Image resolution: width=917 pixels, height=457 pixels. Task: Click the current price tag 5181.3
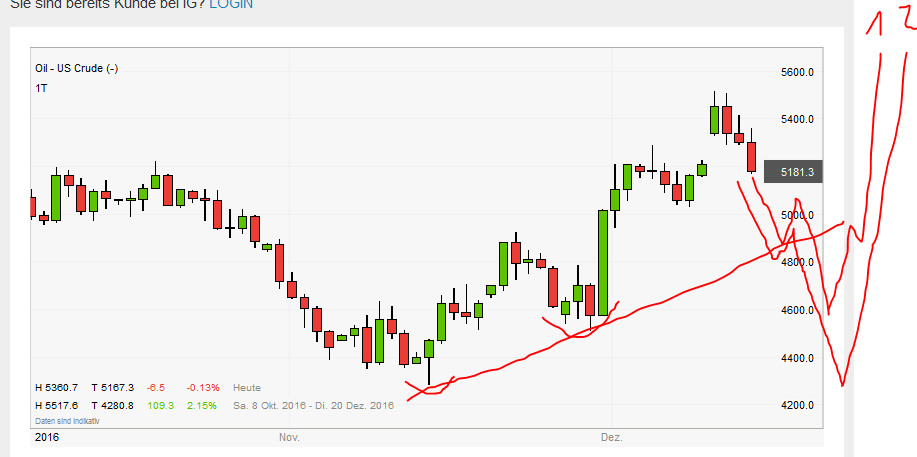coord(793,172)
